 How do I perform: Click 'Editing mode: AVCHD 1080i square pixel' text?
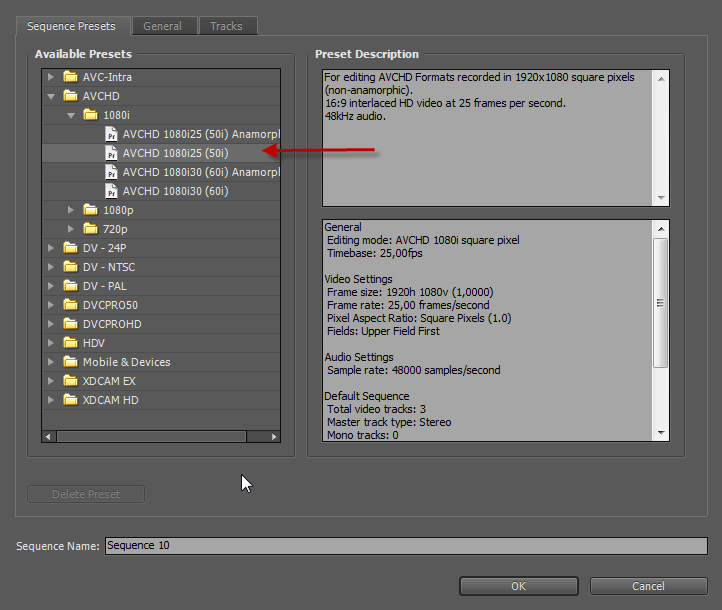coord(423,240)
